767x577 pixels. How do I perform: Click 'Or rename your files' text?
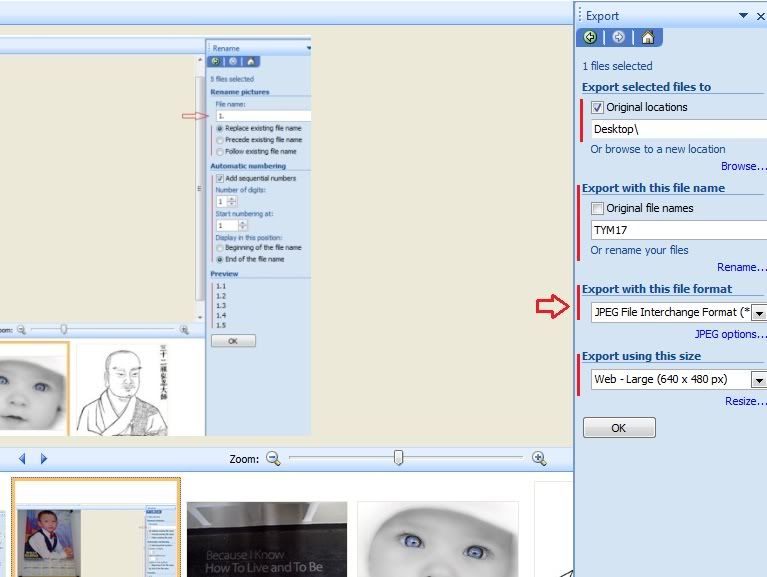pos(639,250)
